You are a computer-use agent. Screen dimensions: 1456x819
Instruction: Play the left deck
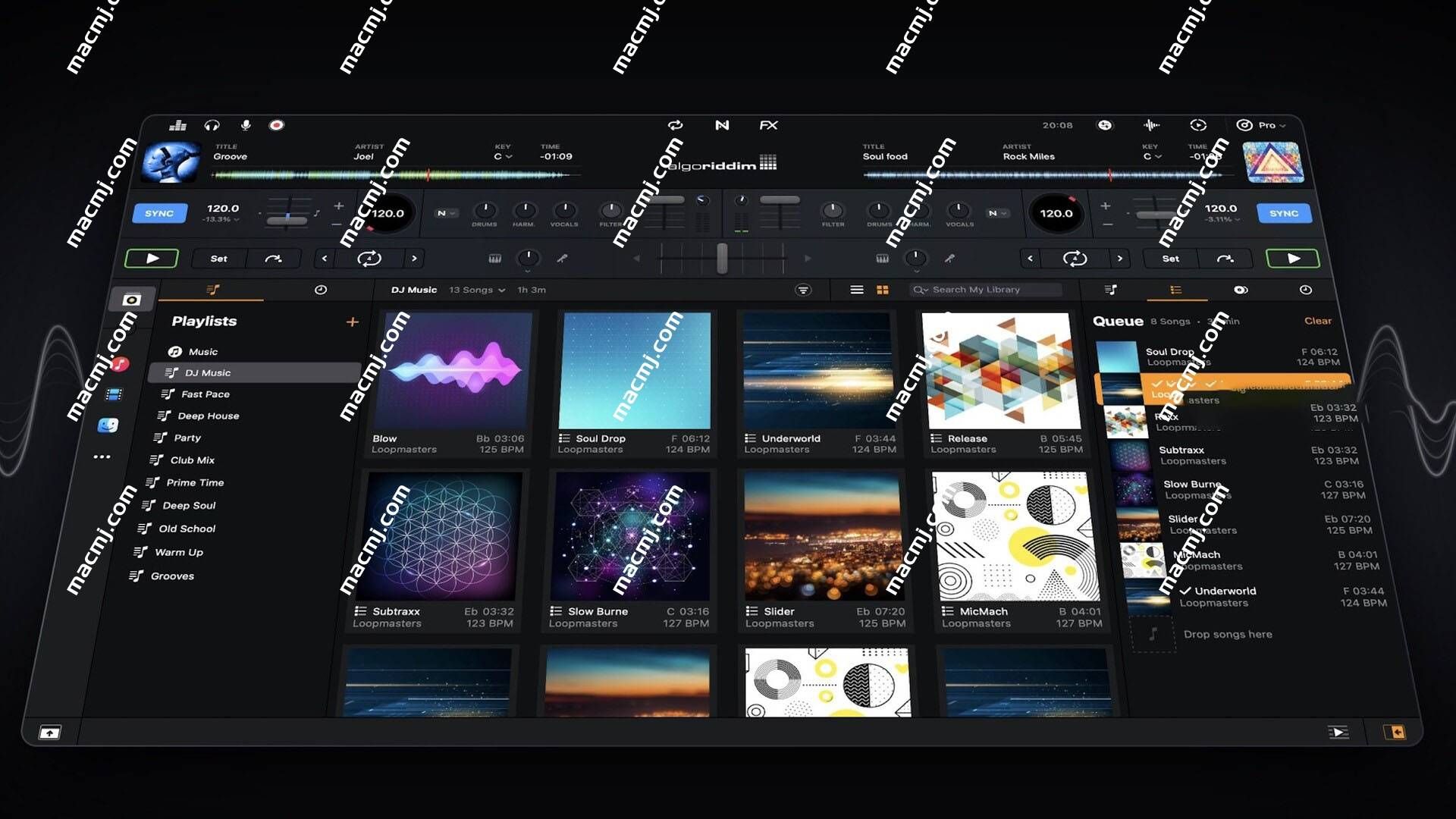[x=152, y=259]
